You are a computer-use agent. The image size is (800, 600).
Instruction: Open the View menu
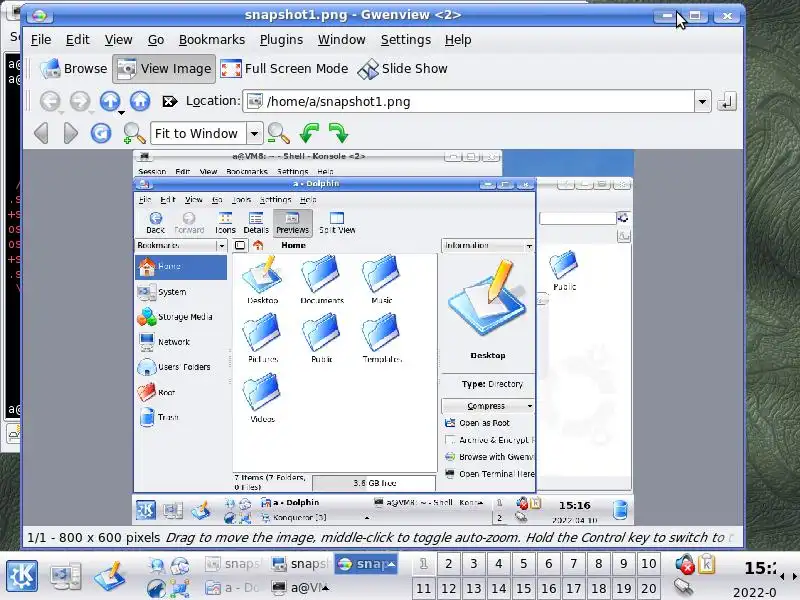pyautogui.click(x=118, y=40)
